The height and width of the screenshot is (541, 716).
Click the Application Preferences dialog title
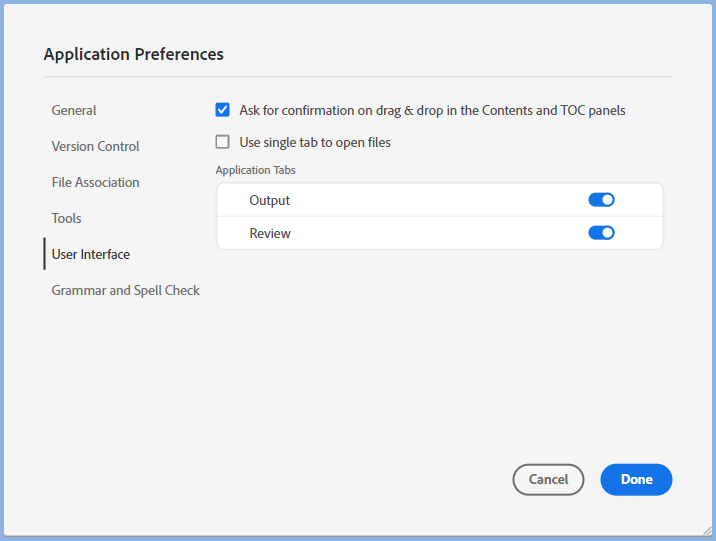pyautogui.click(x=134, y=54)
